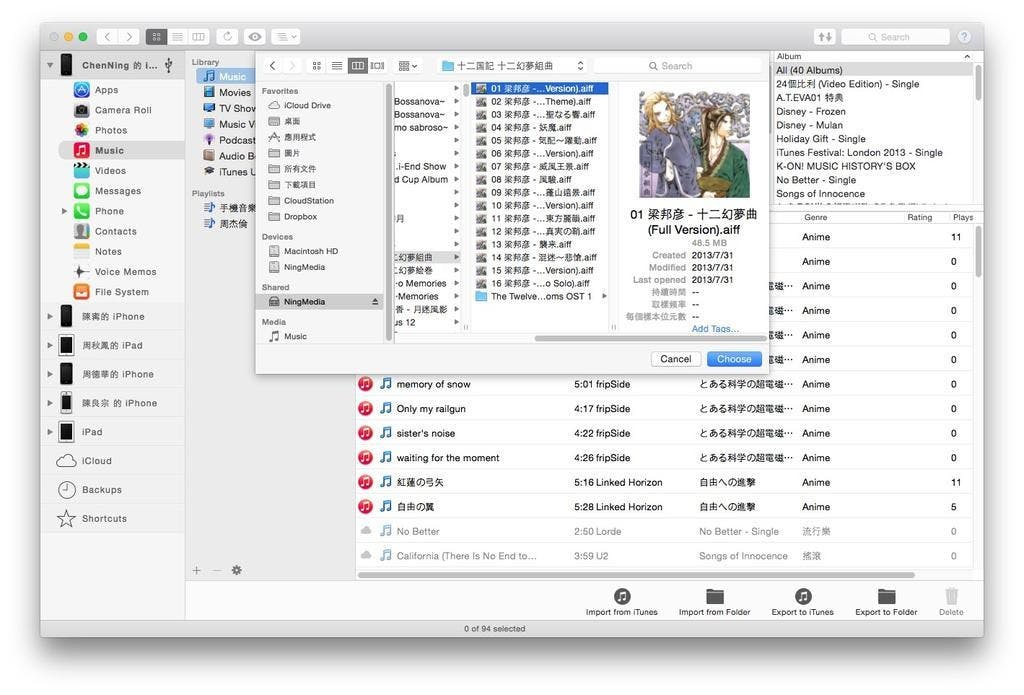Click the Export to iTunes icon
The image size is (1024, 695).
[802, 597]
